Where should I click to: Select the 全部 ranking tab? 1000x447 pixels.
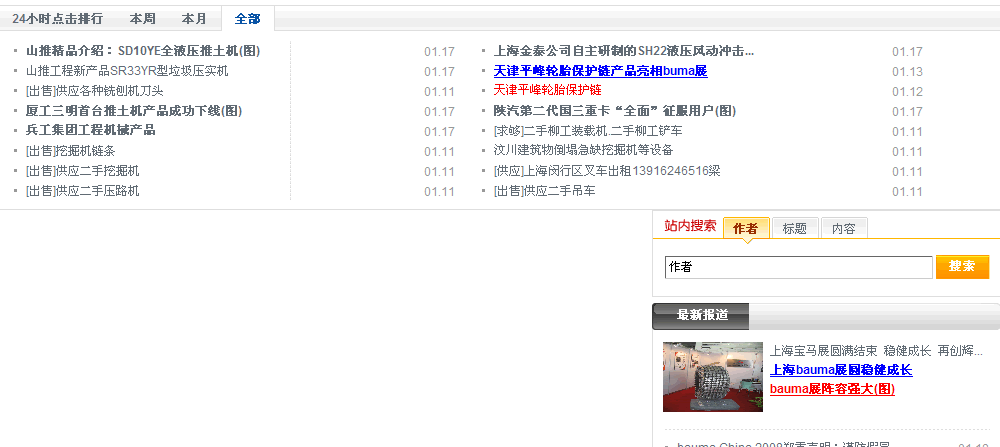pyautogui.click(x=247, y=18)
